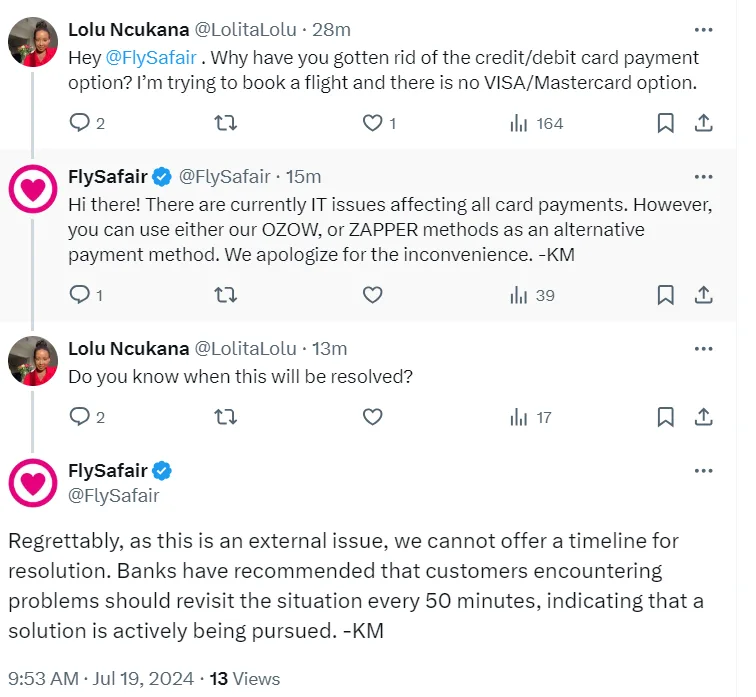The height and width of the screenshot is (697, 756).
Task: Open FlySafair's profile name on last tweet
Action: (108, 470)
